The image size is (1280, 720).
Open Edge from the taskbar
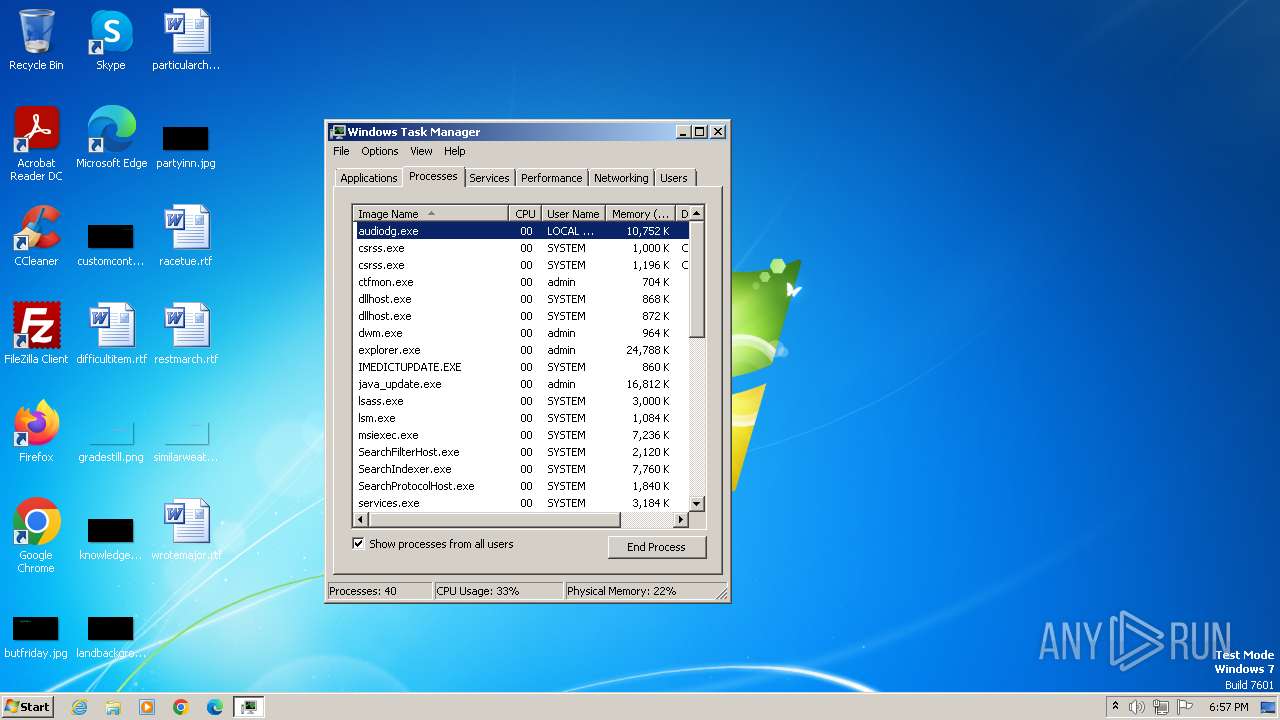215,707
